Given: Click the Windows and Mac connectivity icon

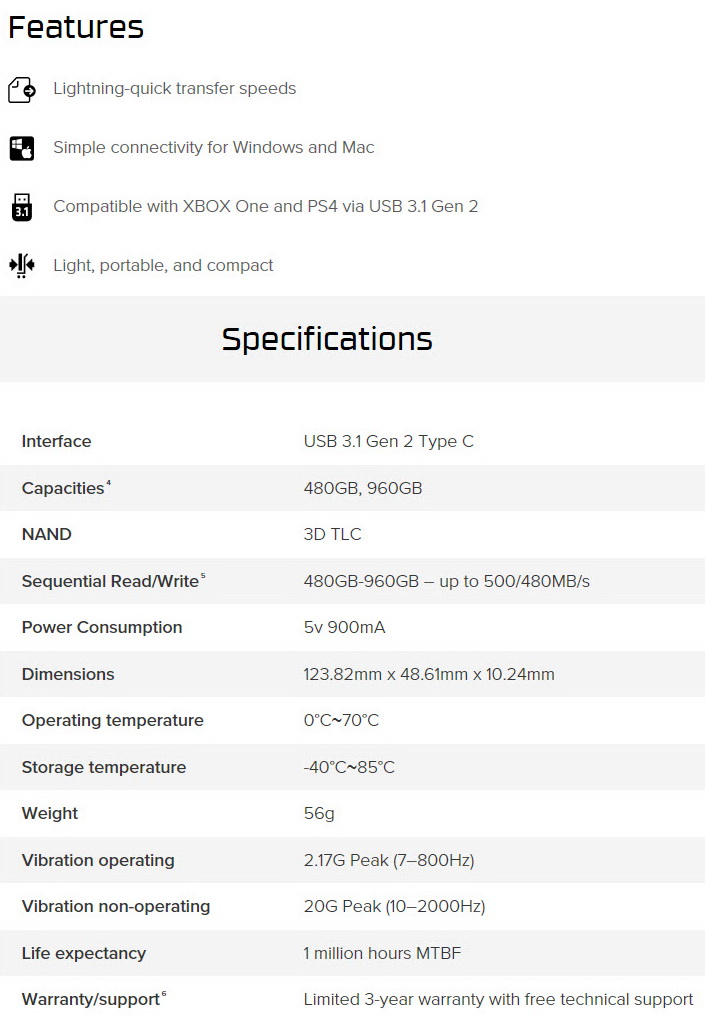Looking at the screenshot, I should click(x=22, y=148).
